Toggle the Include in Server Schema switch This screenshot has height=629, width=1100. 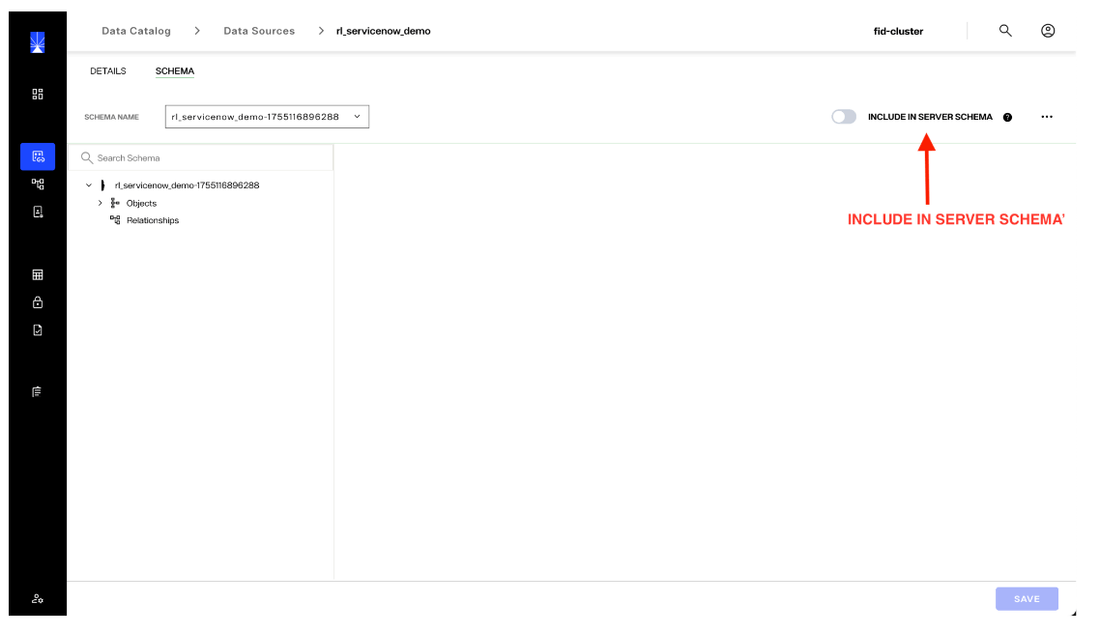(x=844, y=116)
